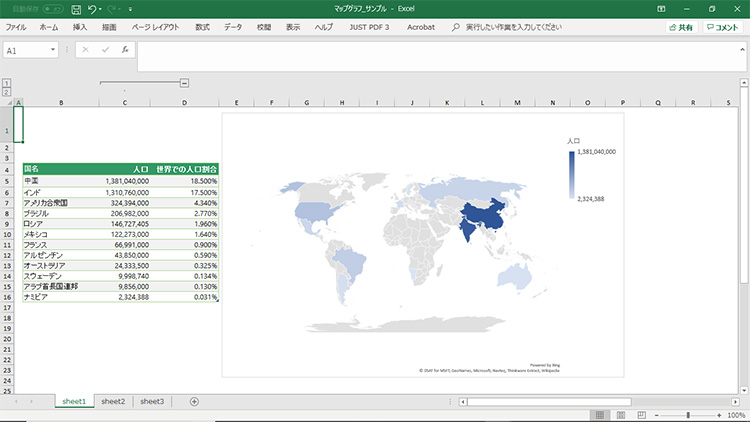Viewport: 750px width, 422px height.
Task: Click the insert function fx icon
Action: click(124, 49)
